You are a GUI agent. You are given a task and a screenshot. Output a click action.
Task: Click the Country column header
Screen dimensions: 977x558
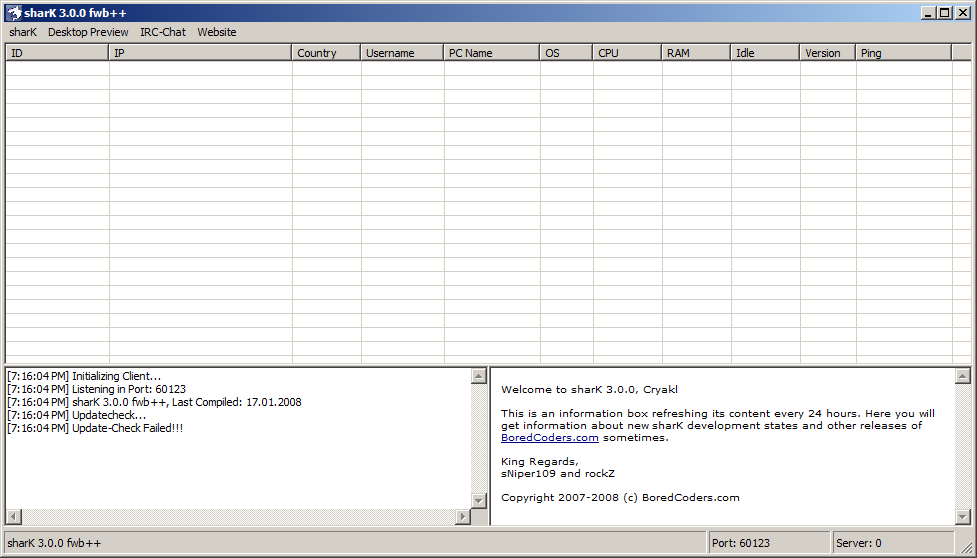click(326, 53)
